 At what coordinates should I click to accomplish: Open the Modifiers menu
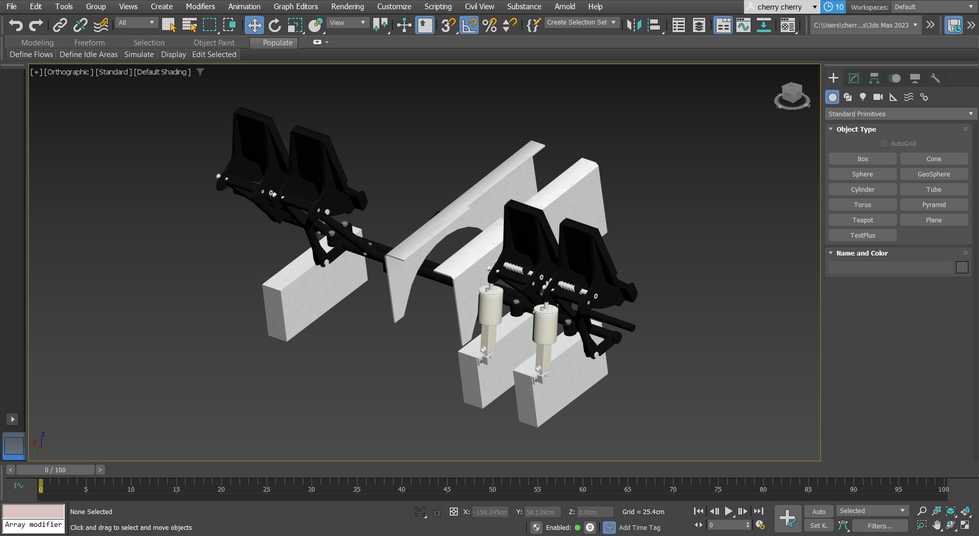[x=200, y=6]
